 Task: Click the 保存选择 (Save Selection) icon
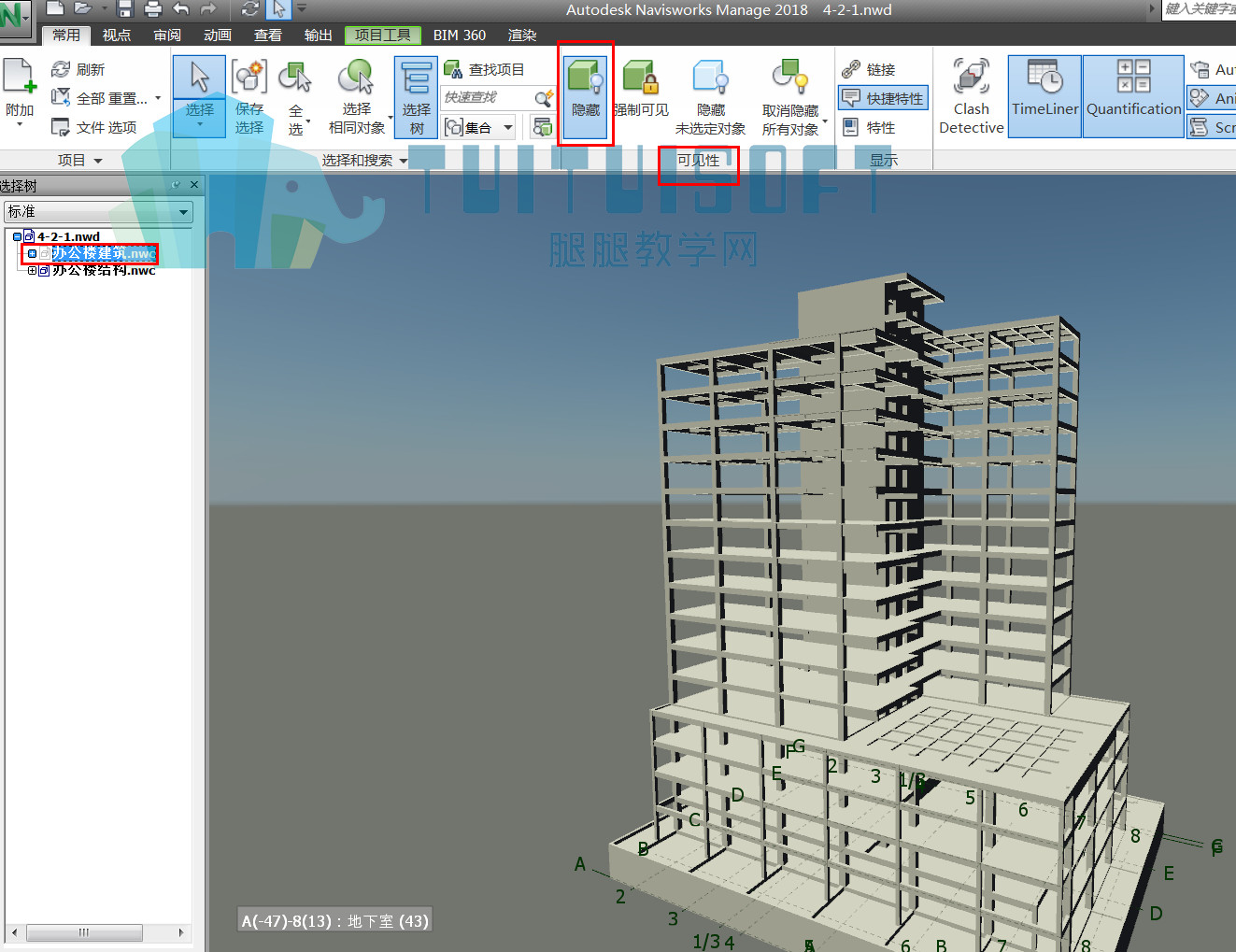(x=249, y=77)
